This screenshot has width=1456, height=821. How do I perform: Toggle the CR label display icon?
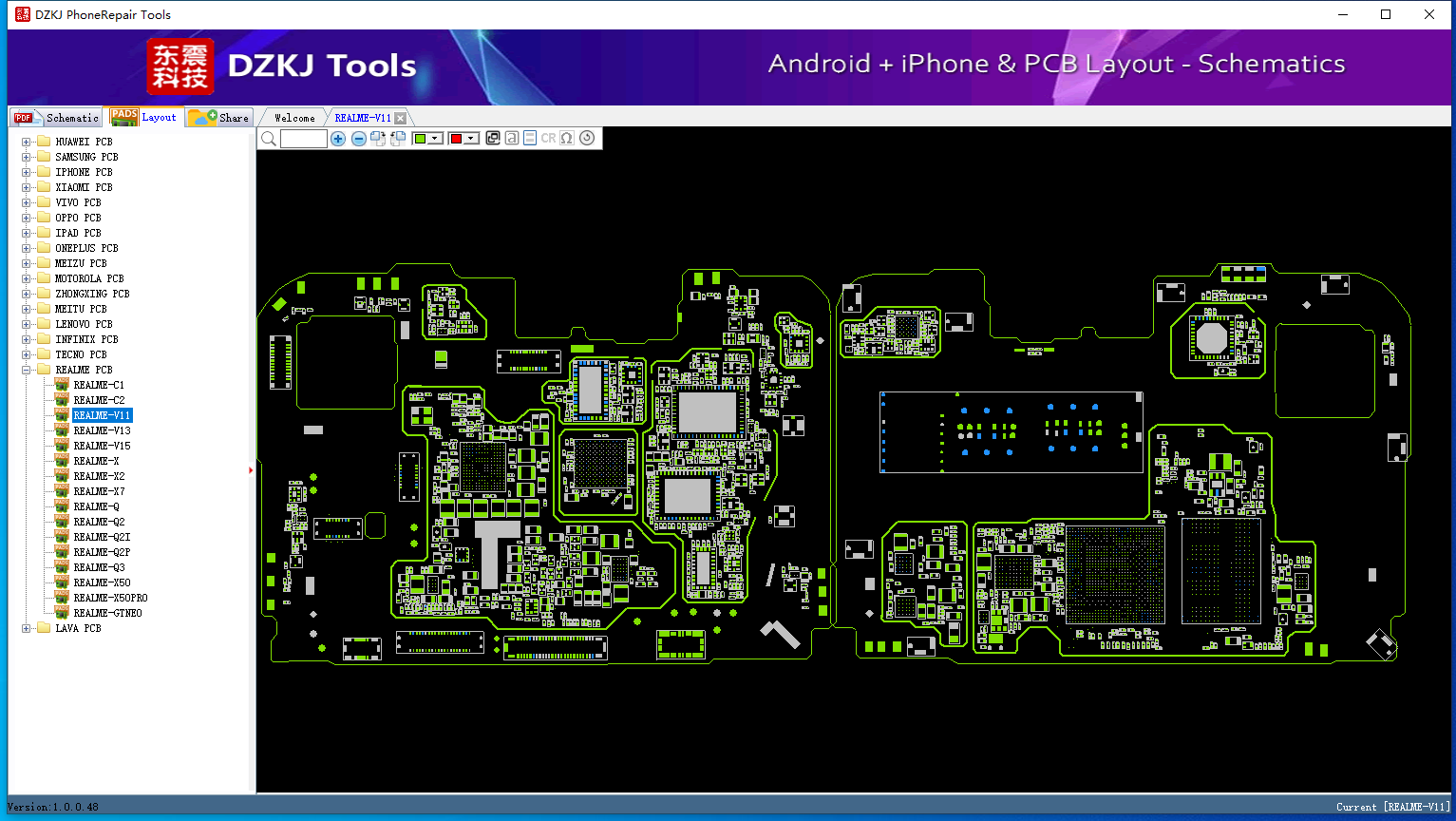(548, 139)
